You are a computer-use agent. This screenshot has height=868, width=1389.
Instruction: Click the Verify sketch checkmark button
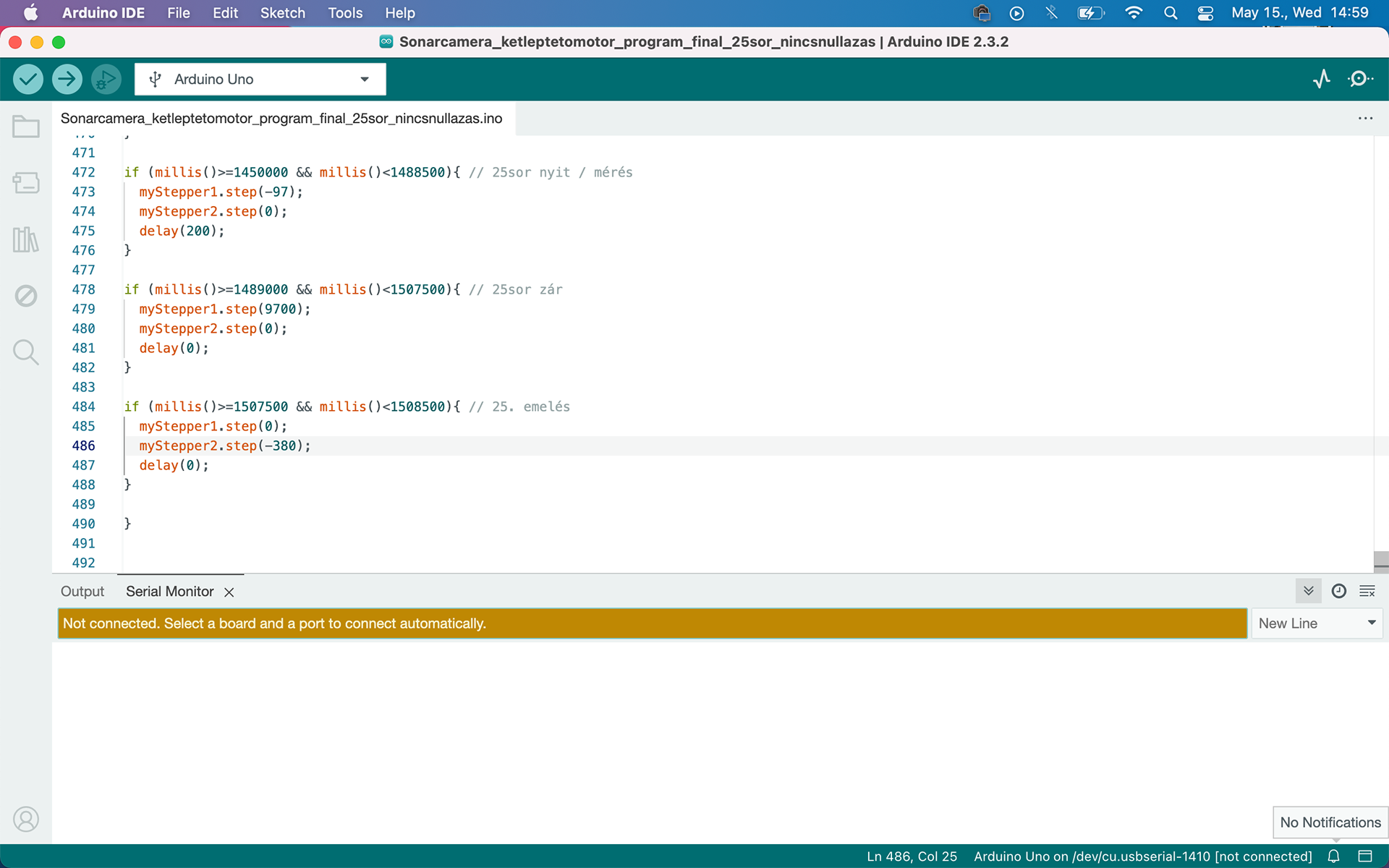[27, 79]
